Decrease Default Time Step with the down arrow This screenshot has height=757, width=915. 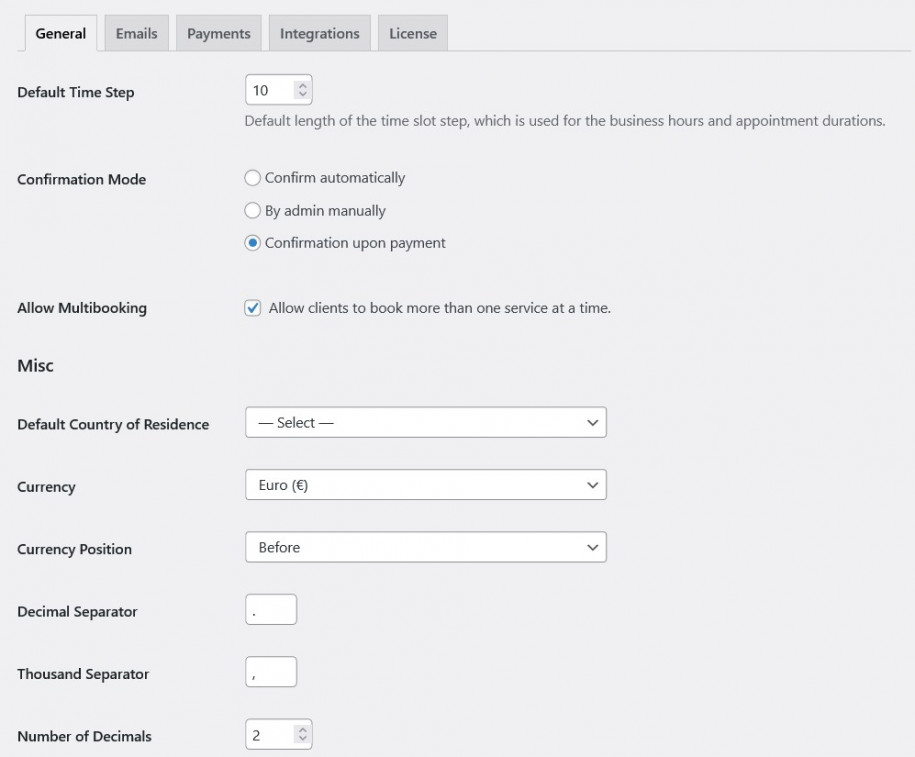click(x=302, y=94)
